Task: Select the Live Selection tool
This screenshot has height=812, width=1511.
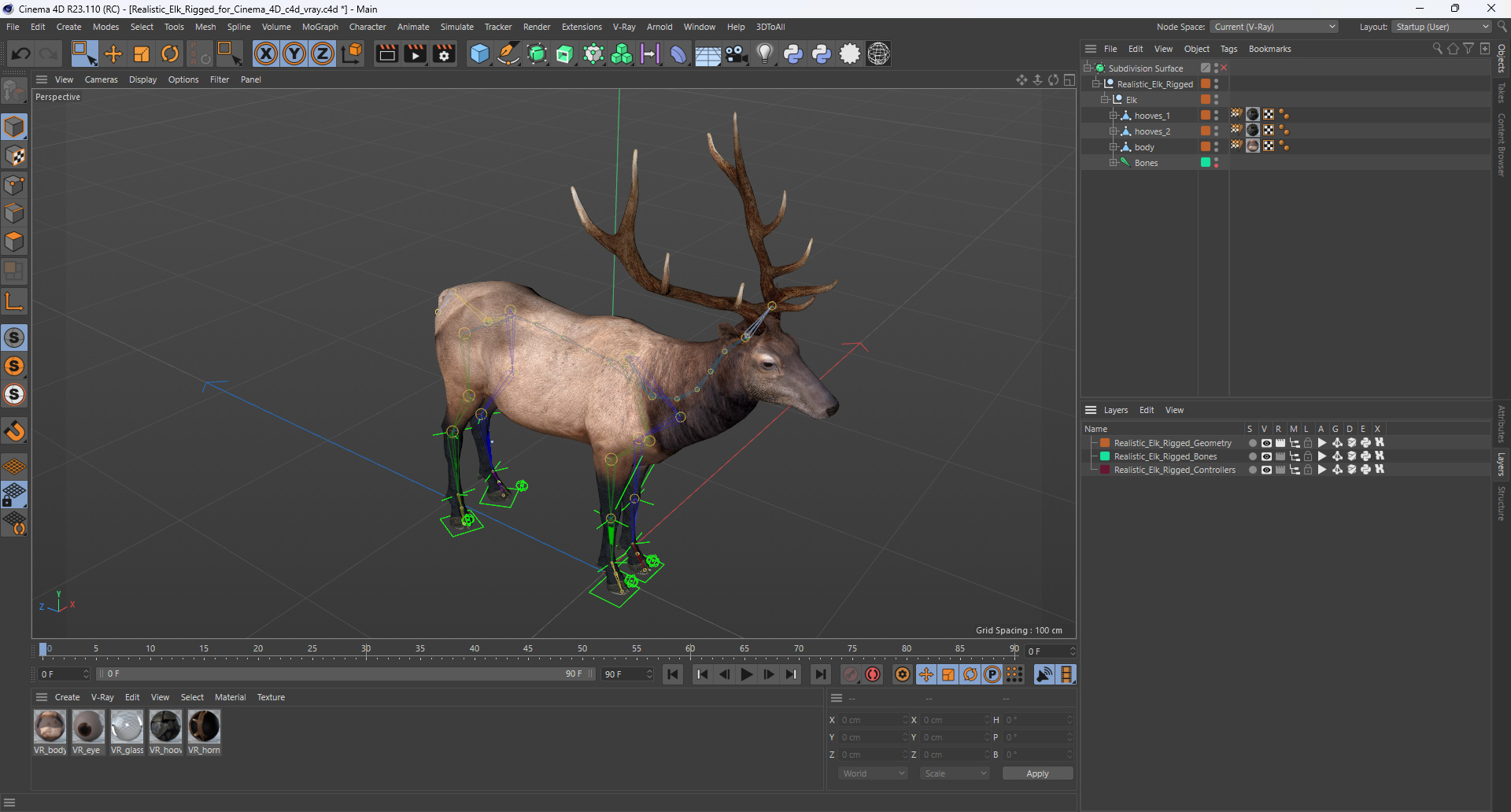Action: click(84, 54)
